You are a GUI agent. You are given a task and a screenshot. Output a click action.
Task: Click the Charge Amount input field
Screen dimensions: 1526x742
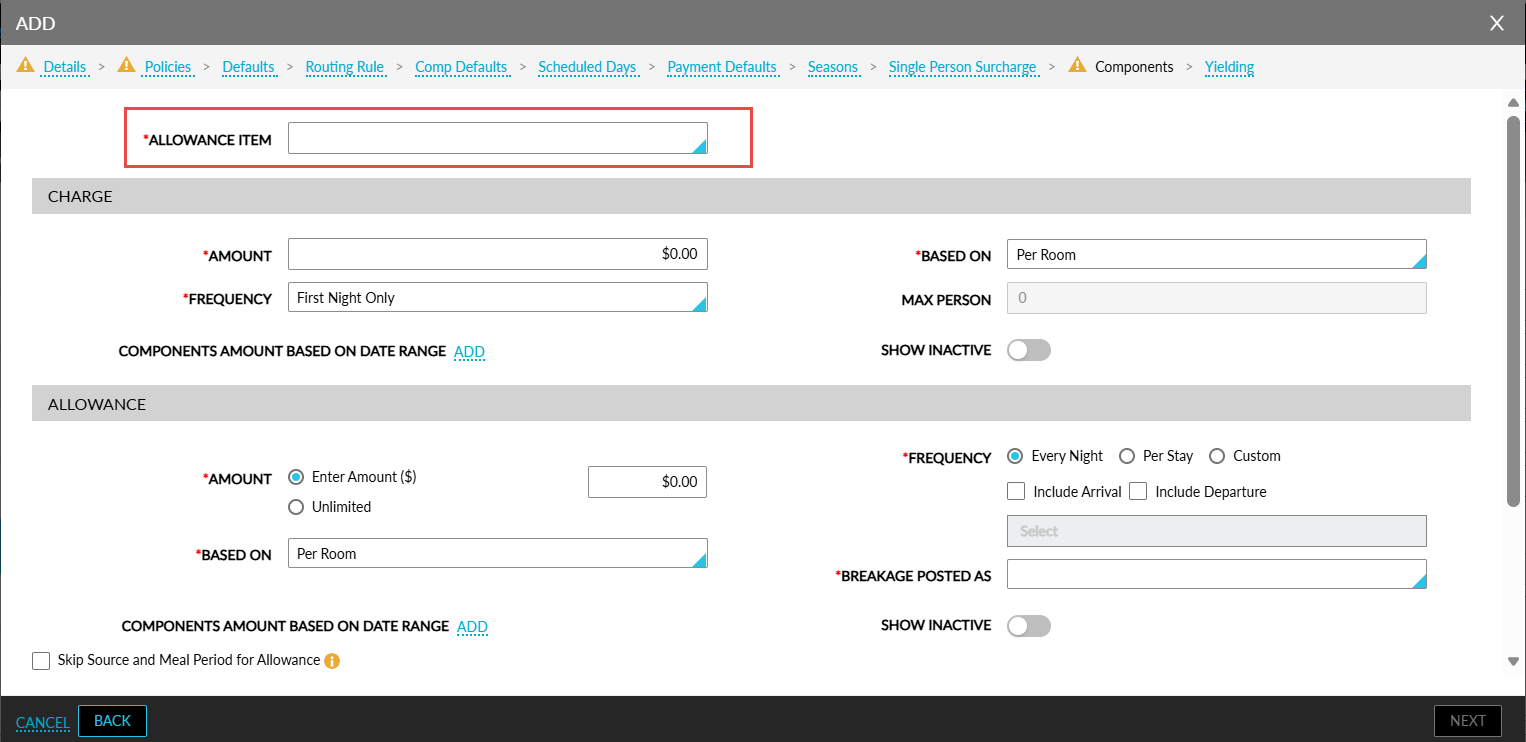coord(497,254)
